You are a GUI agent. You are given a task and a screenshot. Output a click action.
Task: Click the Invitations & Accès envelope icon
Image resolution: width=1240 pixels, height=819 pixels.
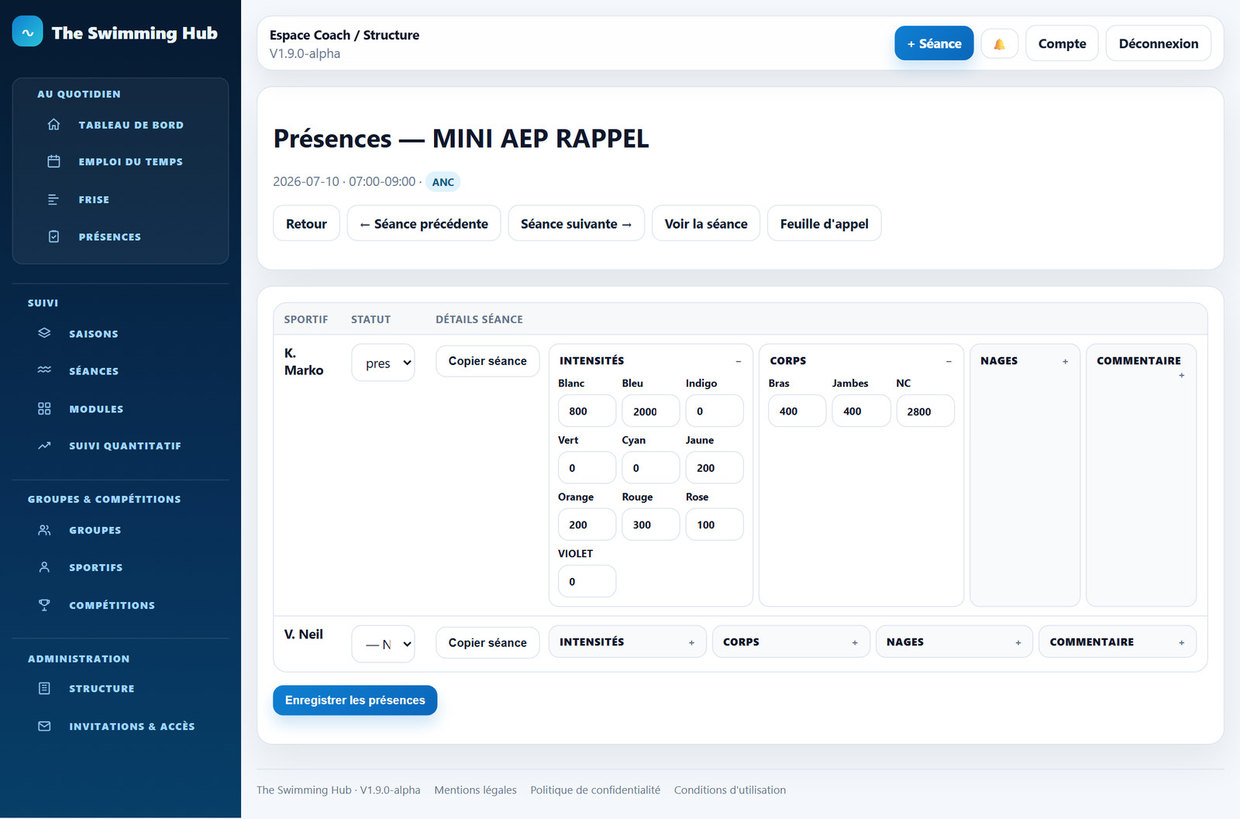tap(44, 726)
